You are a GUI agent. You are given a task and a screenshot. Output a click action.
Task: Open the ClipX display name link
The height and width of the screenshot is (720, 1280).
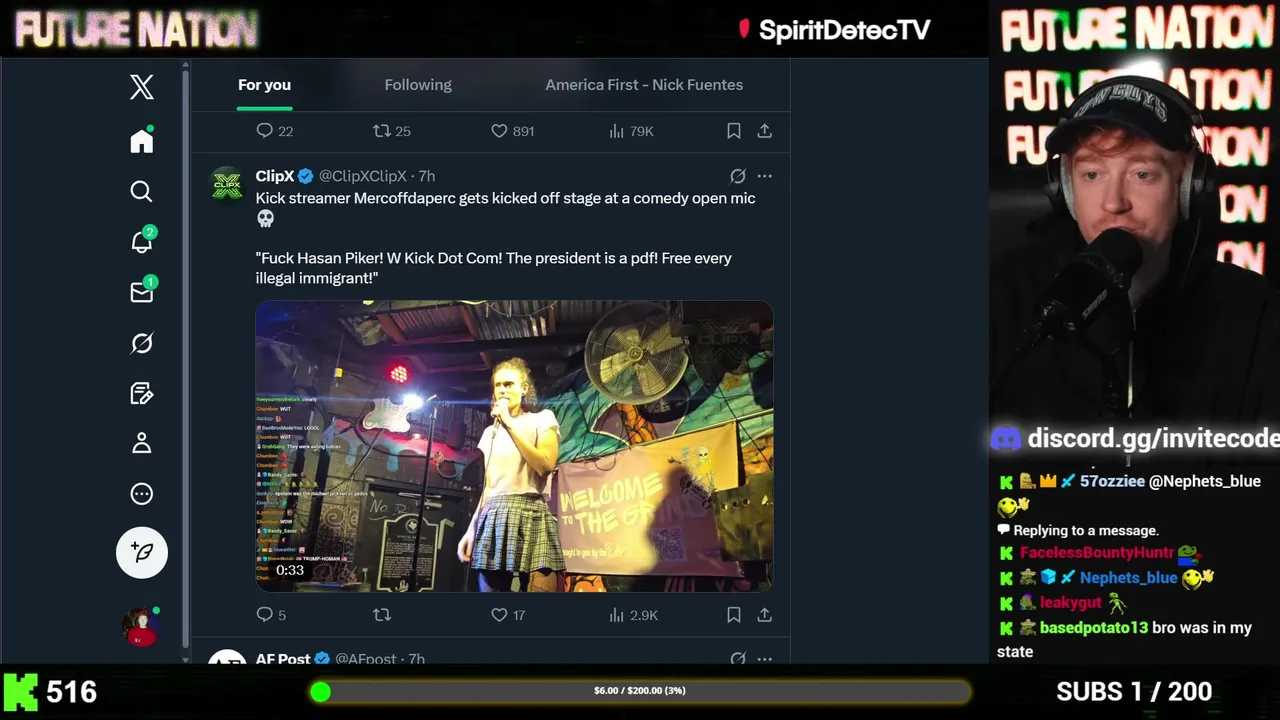coord(275,176)
